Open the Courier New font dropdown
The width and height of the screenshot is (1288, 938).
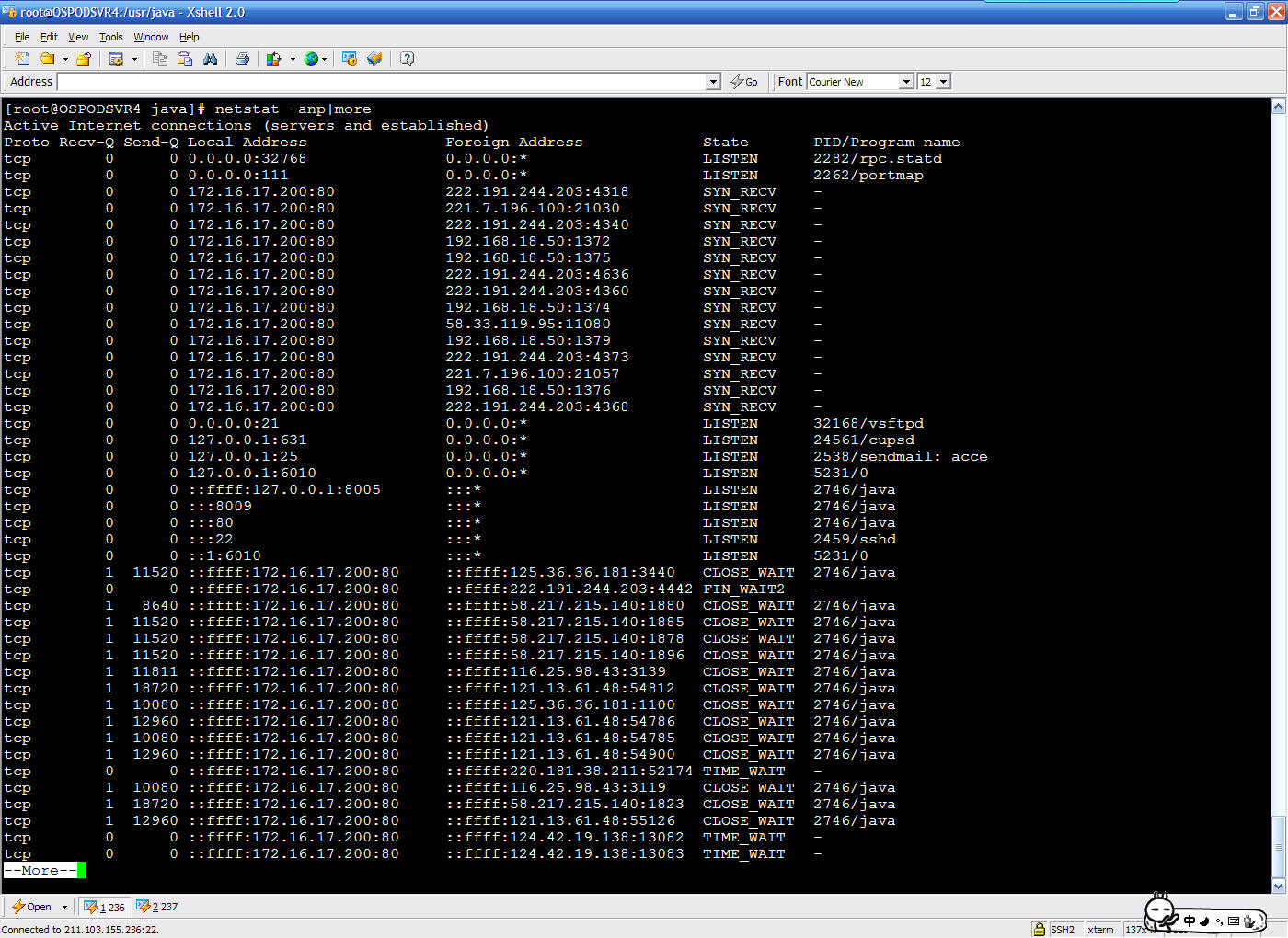[x=906, y=82]
